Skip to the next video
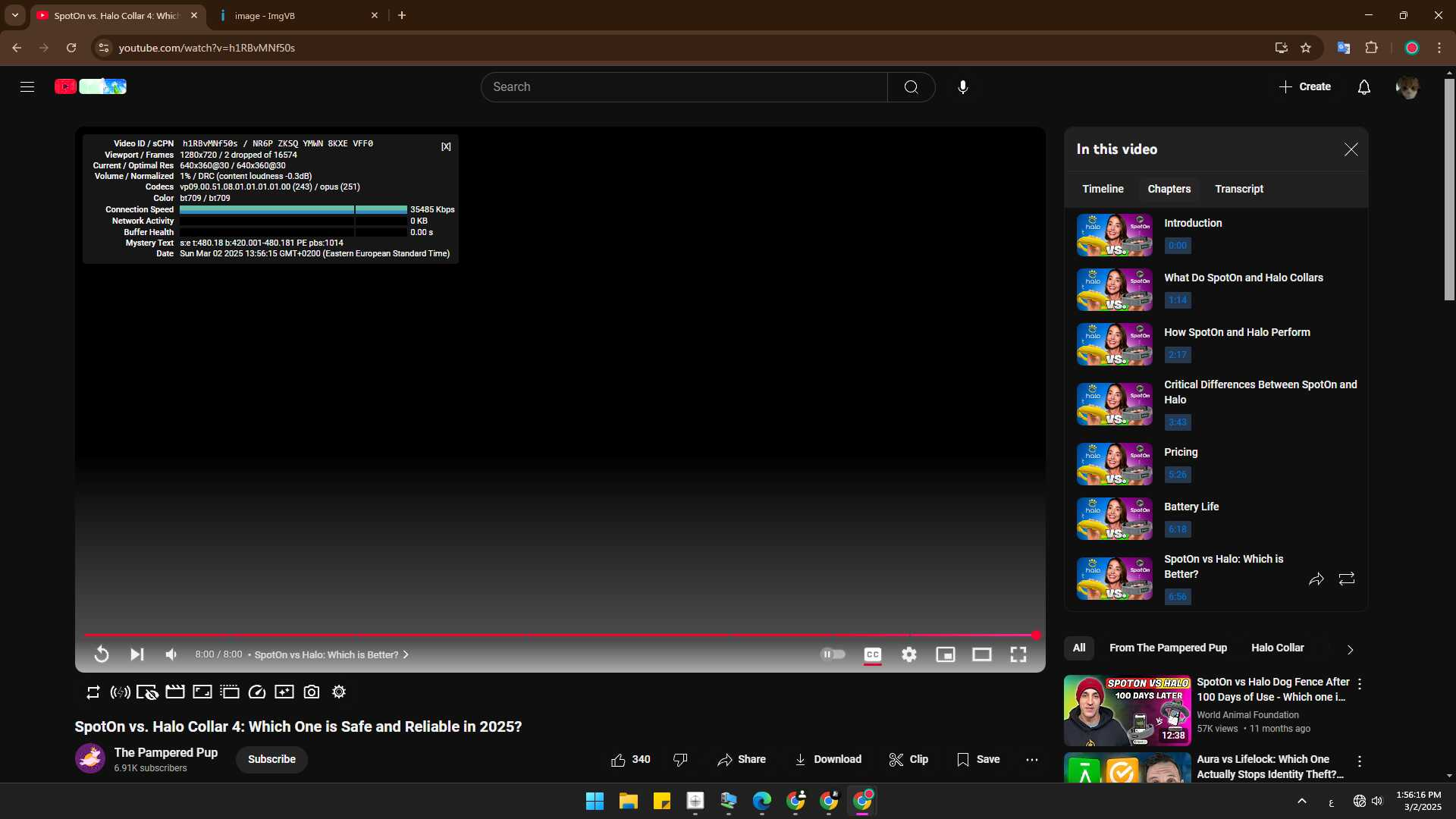Viewport: 1456px width, 819px height. click(137, 654)
